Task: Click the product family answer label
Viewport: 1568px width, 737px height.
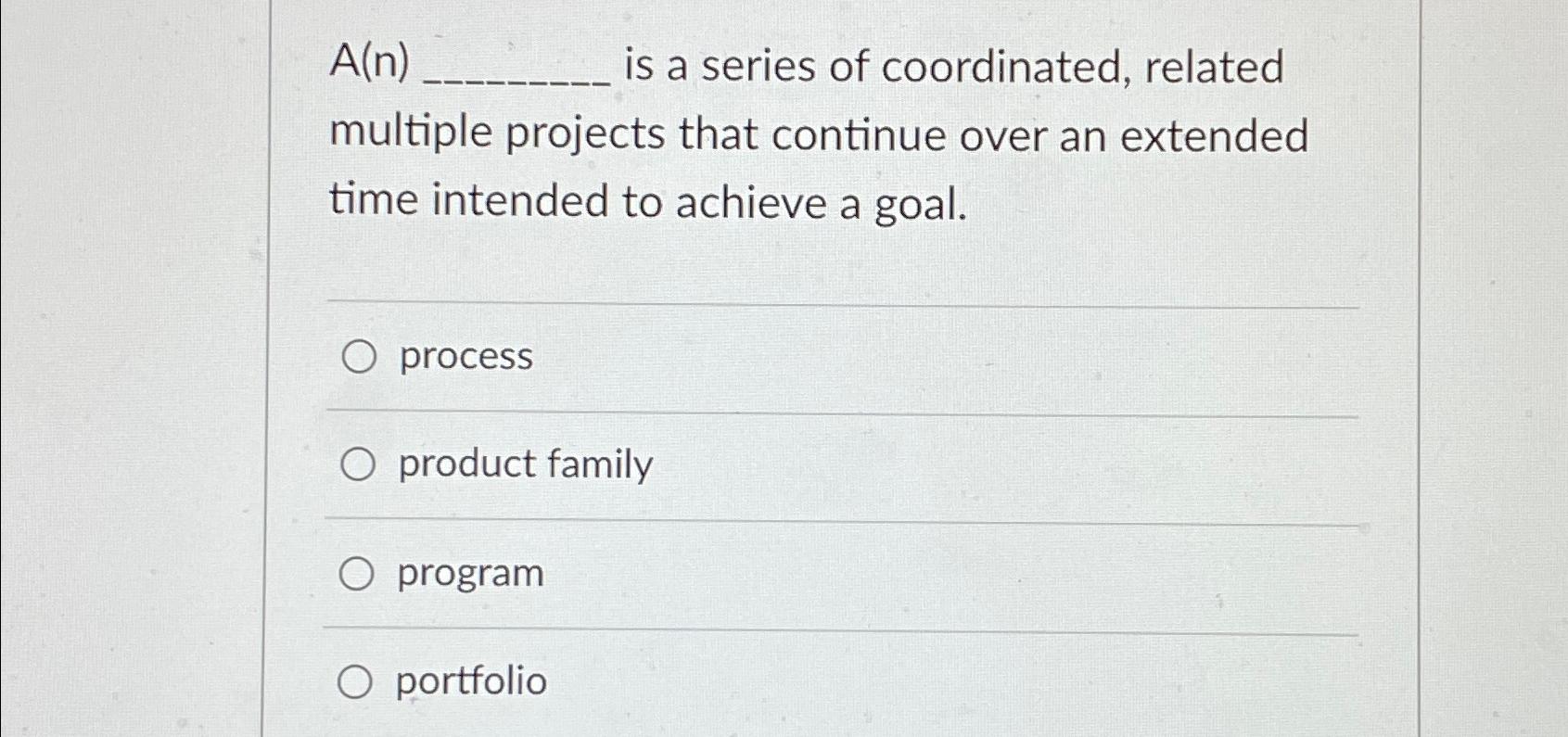Action: (524, 464)
